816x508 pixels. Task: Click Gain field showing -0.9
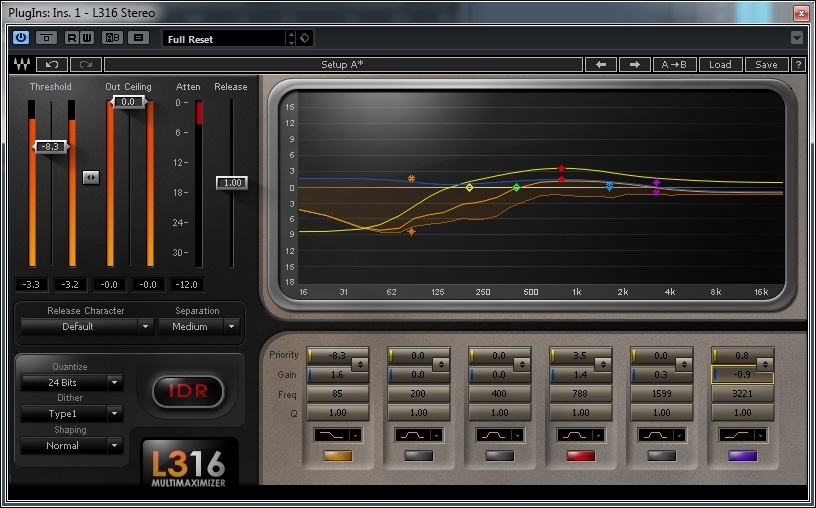coord(742,375)
